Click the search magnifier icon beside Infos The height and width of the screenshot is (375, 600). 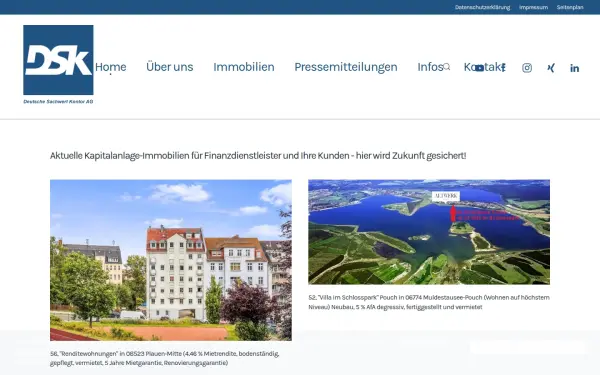pyautogui.click(x=447, y=67)
